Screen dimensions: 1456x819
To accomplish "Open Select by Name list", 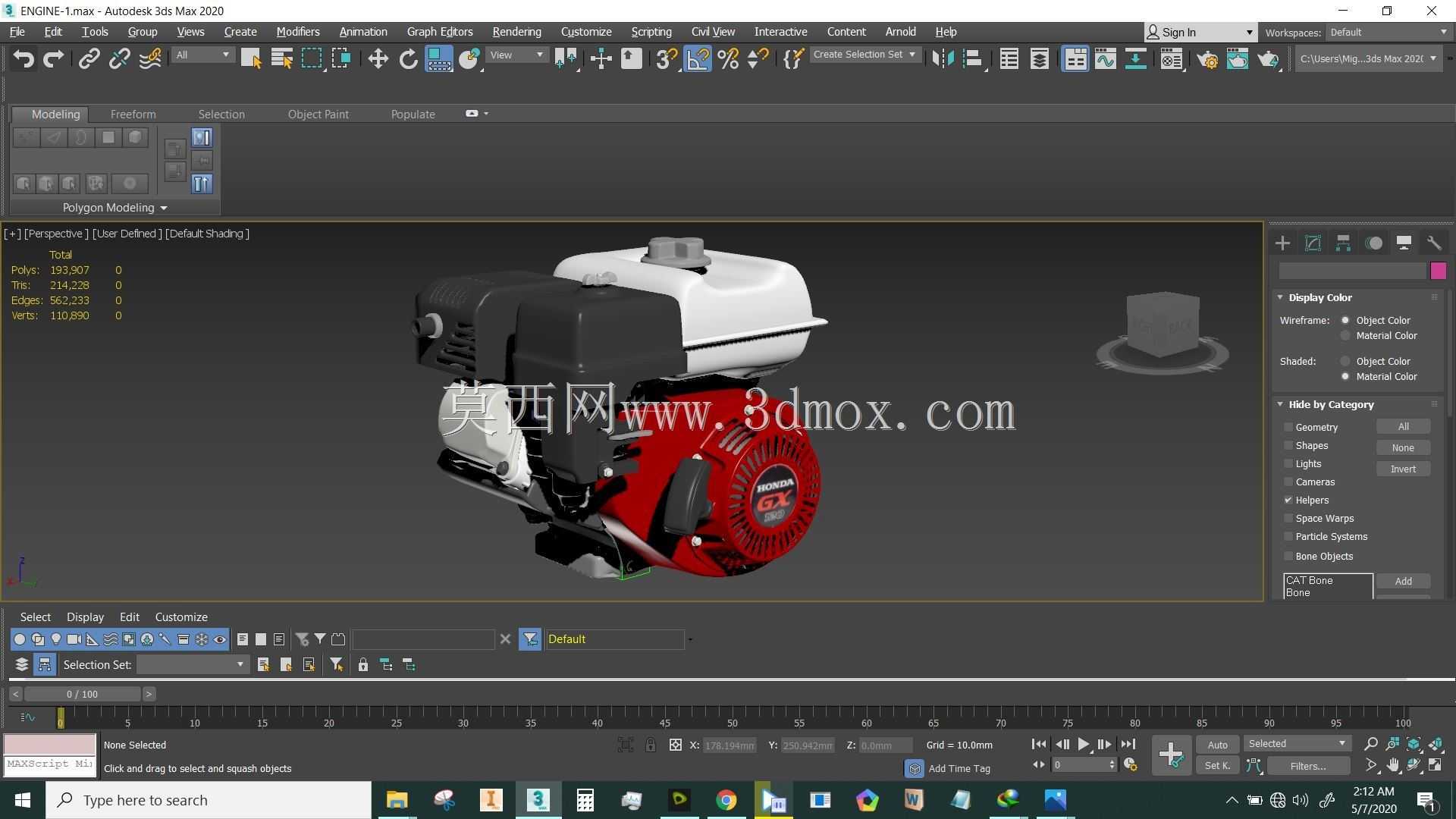I will pos(281,58).
